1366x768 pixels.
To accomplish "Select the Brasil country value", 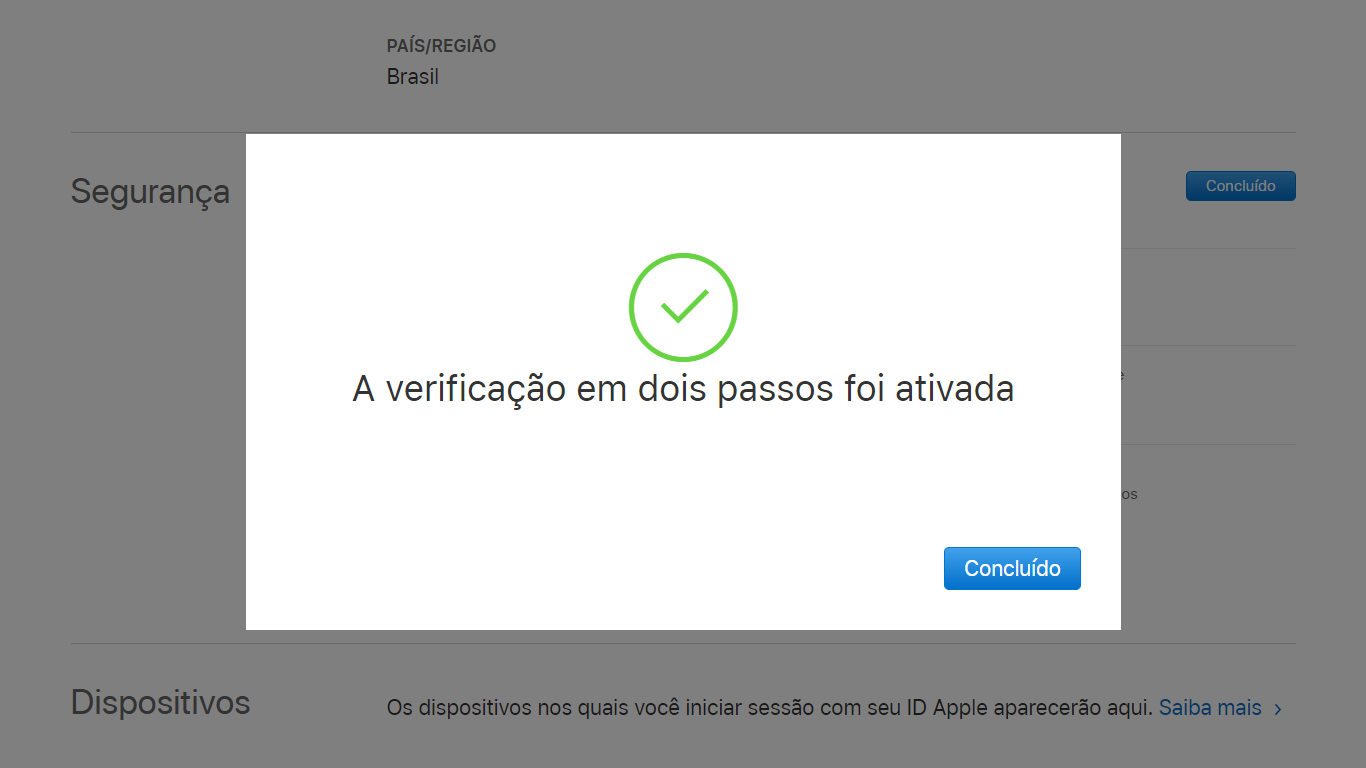I will click(413, 77).
